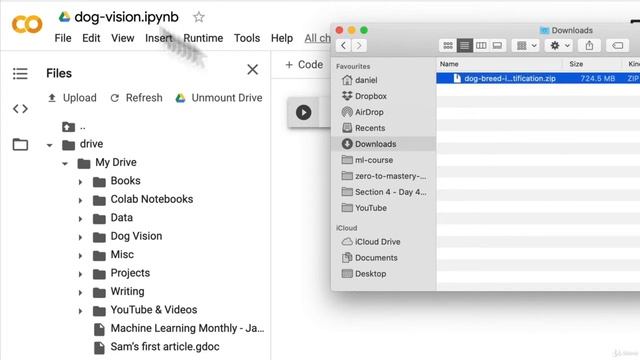Image resolution: width=640 pixels, height=360 pixels.
Task: Select Machine Learning Monthly file
Action: 179,329
